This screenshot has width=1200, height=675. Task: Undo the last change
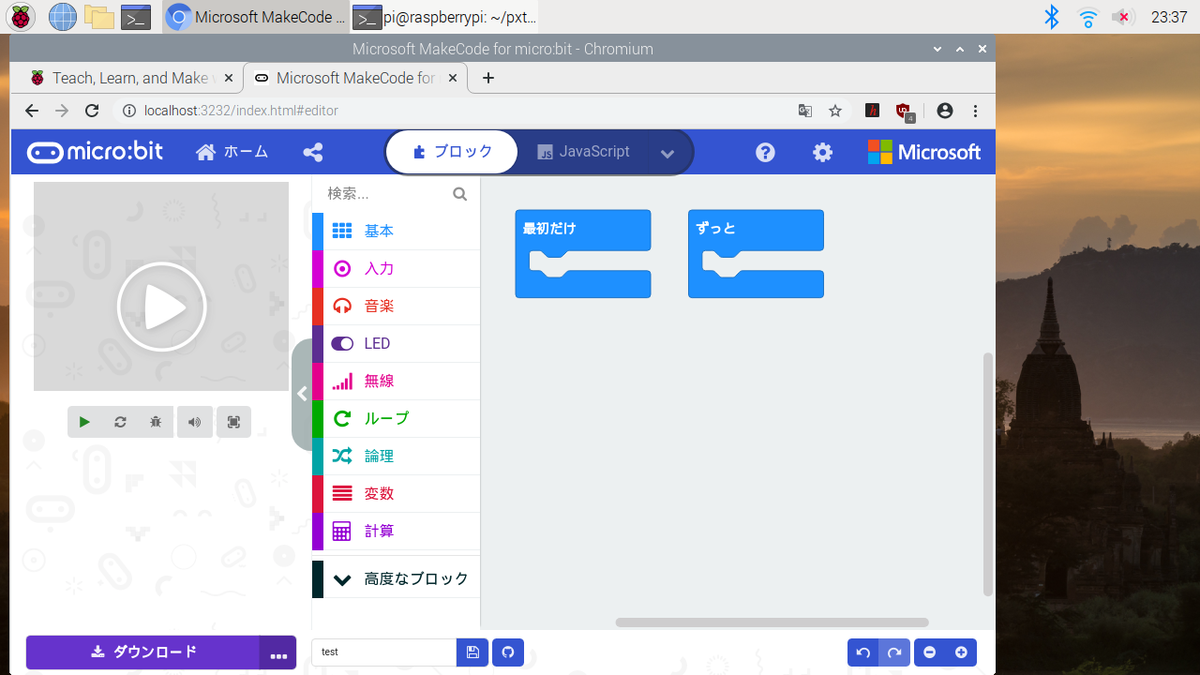[x=863, y=653]
